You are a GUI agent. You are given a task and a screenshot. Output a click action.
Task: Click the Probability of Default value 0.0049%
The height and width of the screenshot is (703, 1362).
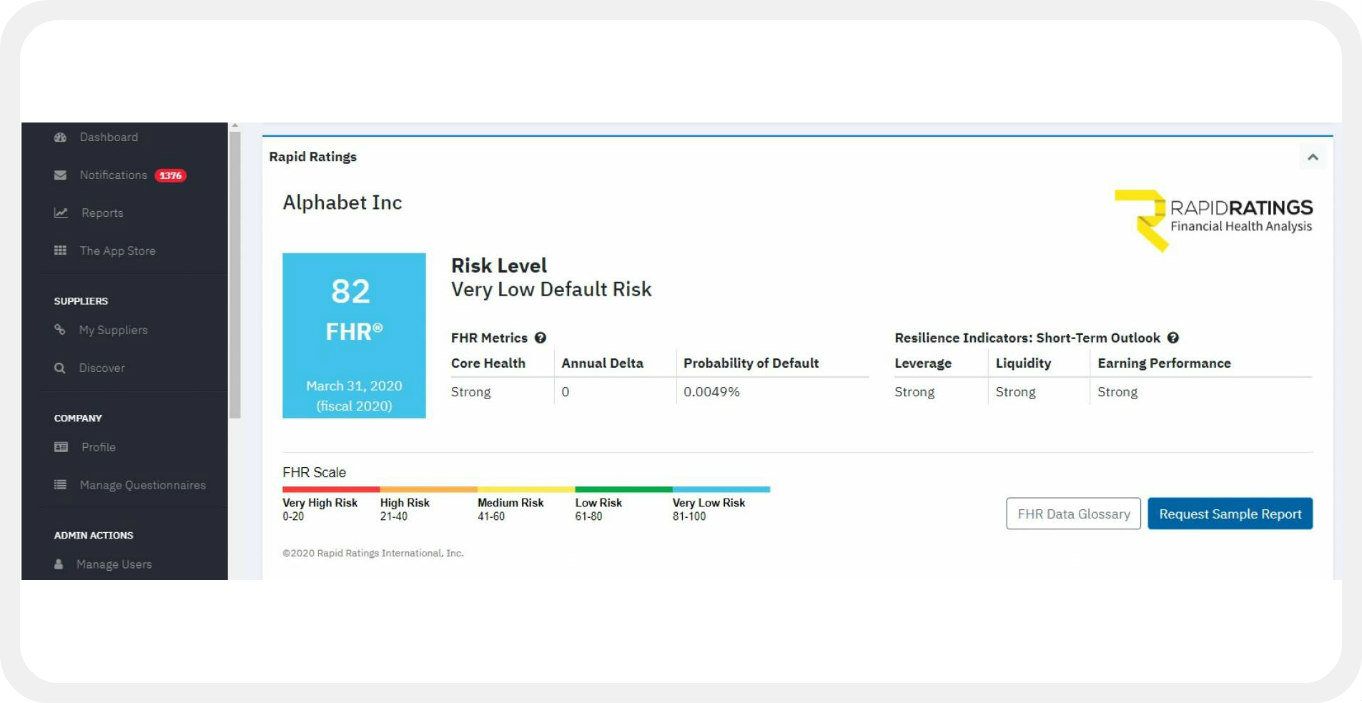[x=711, y=392]
